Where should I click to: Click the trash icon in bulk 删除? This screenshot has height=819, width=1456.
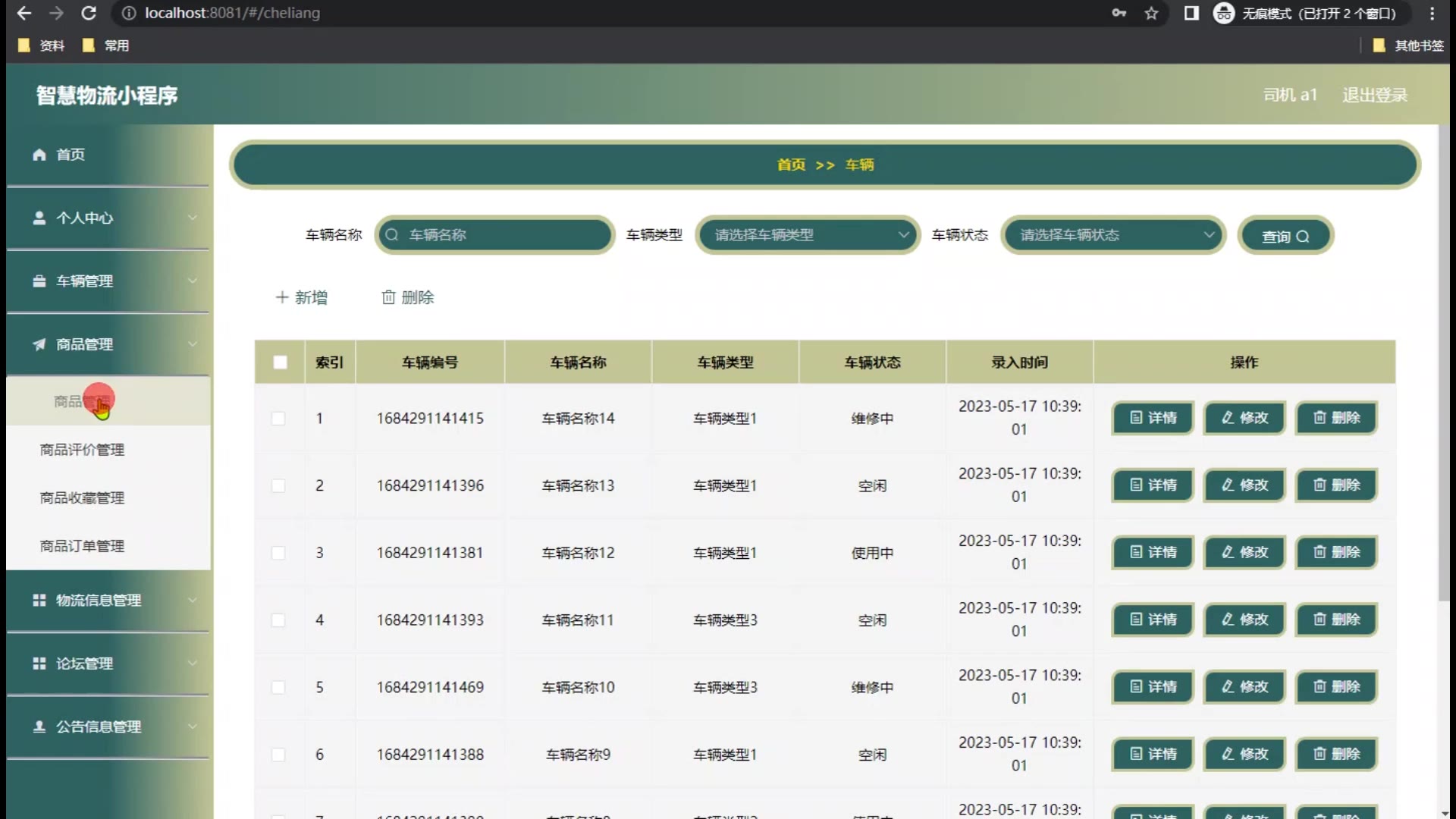388,297
